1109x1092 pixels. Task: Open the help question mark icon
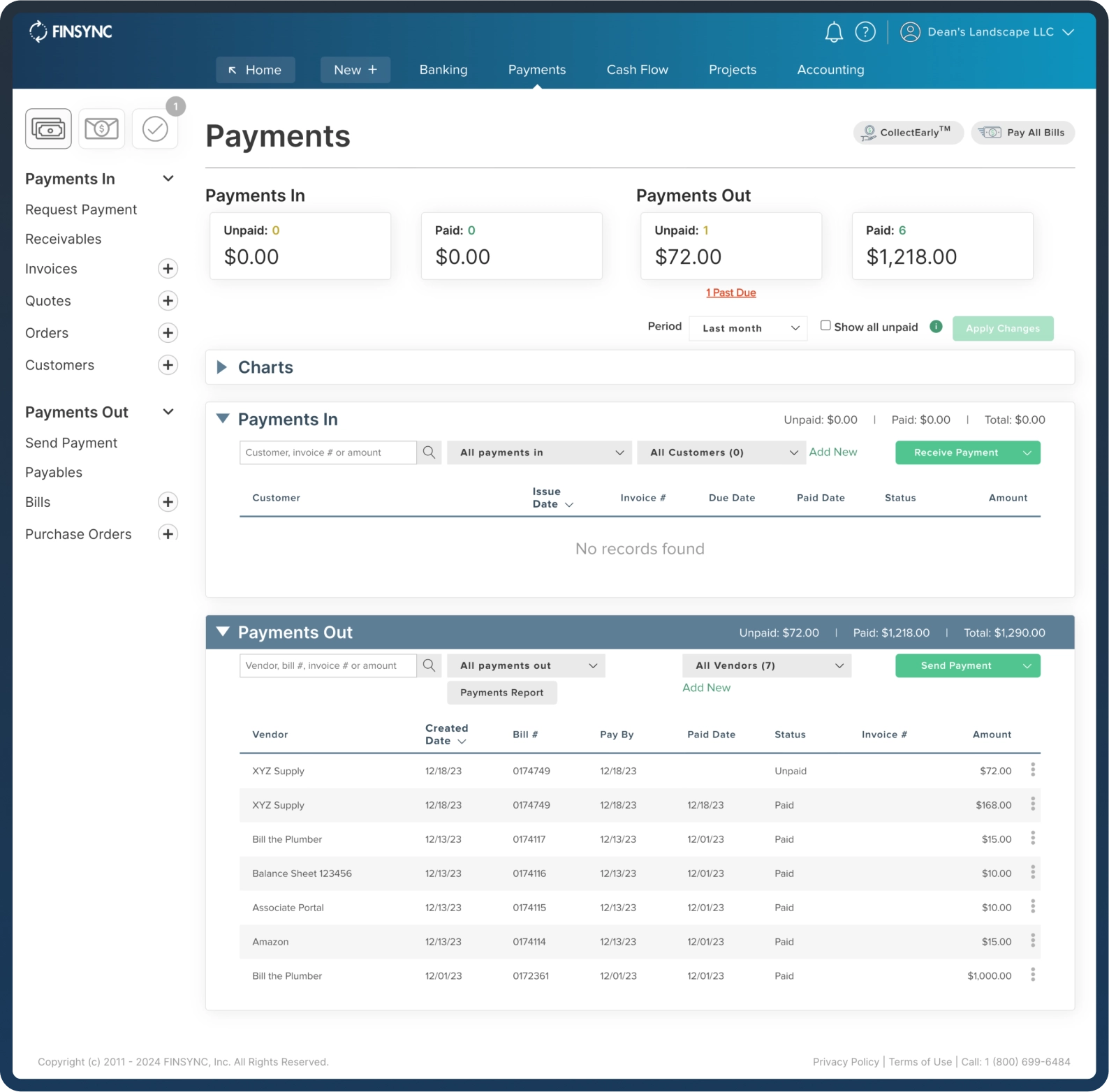865,32
